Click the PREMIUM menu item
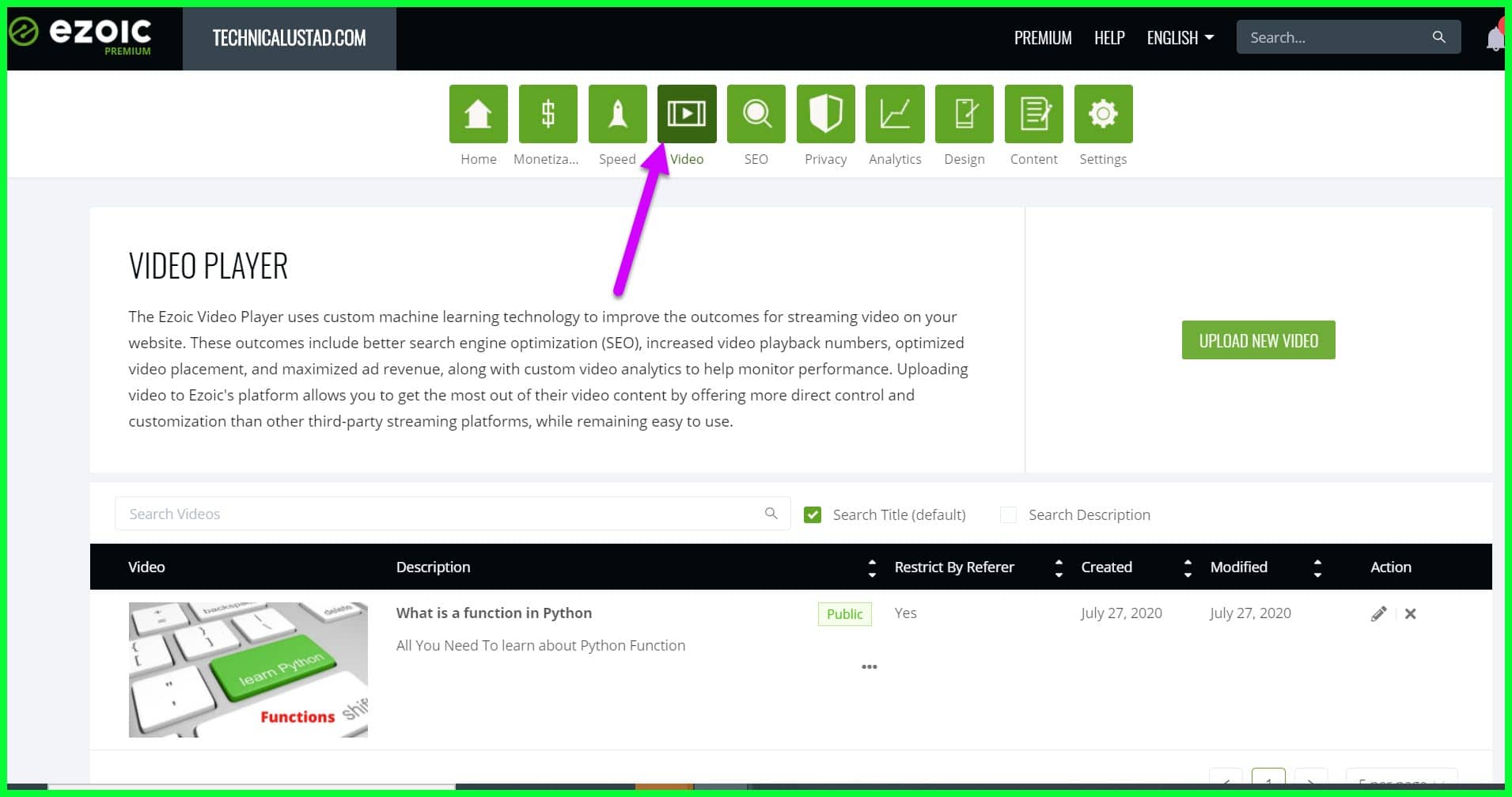Viewport: 1512px width, 797px height. pos(1043,38)
